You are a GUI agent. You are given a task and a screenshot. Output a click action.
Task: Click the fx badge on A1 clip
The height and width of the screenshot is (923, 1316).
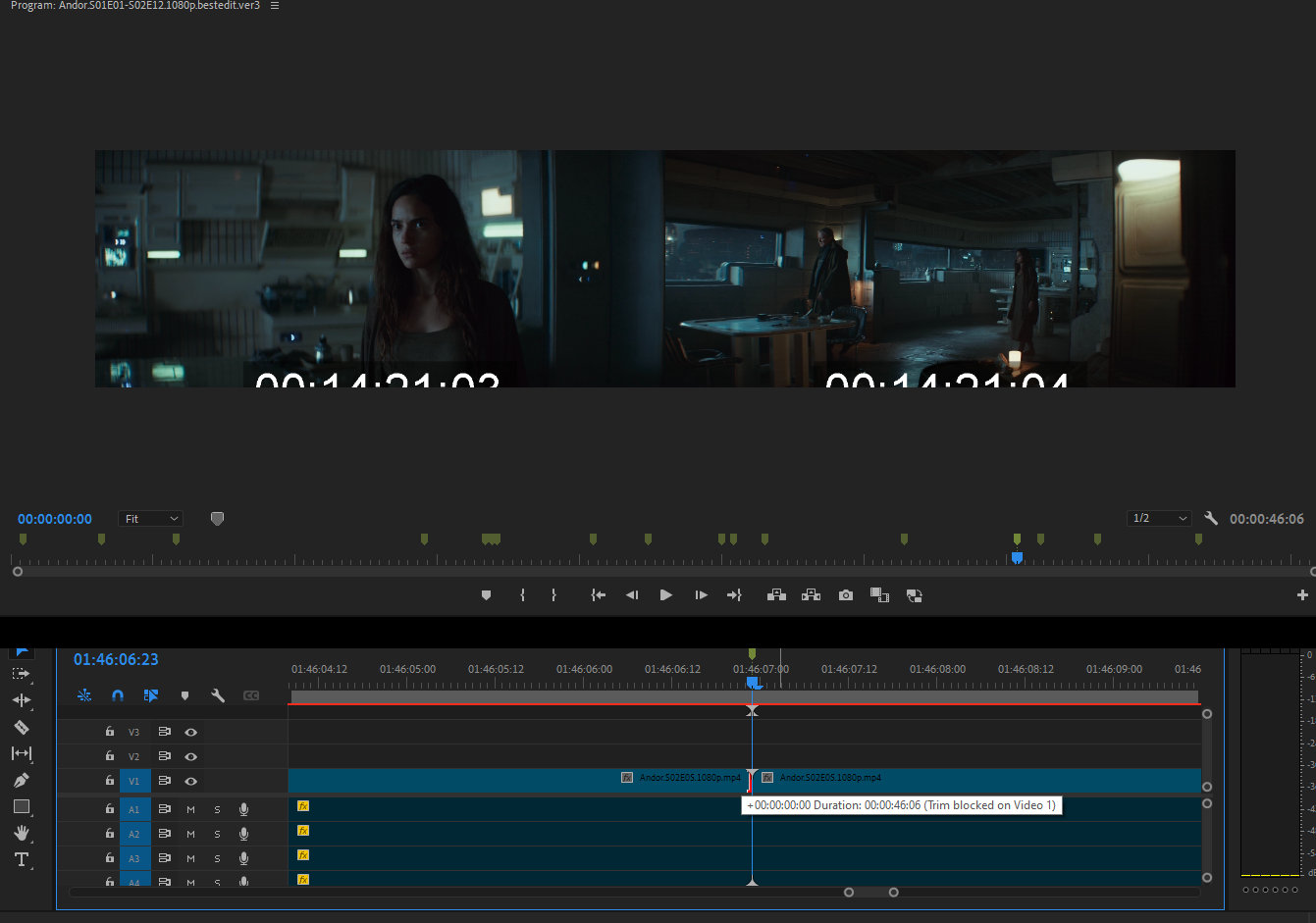click(x=303, y=806)
